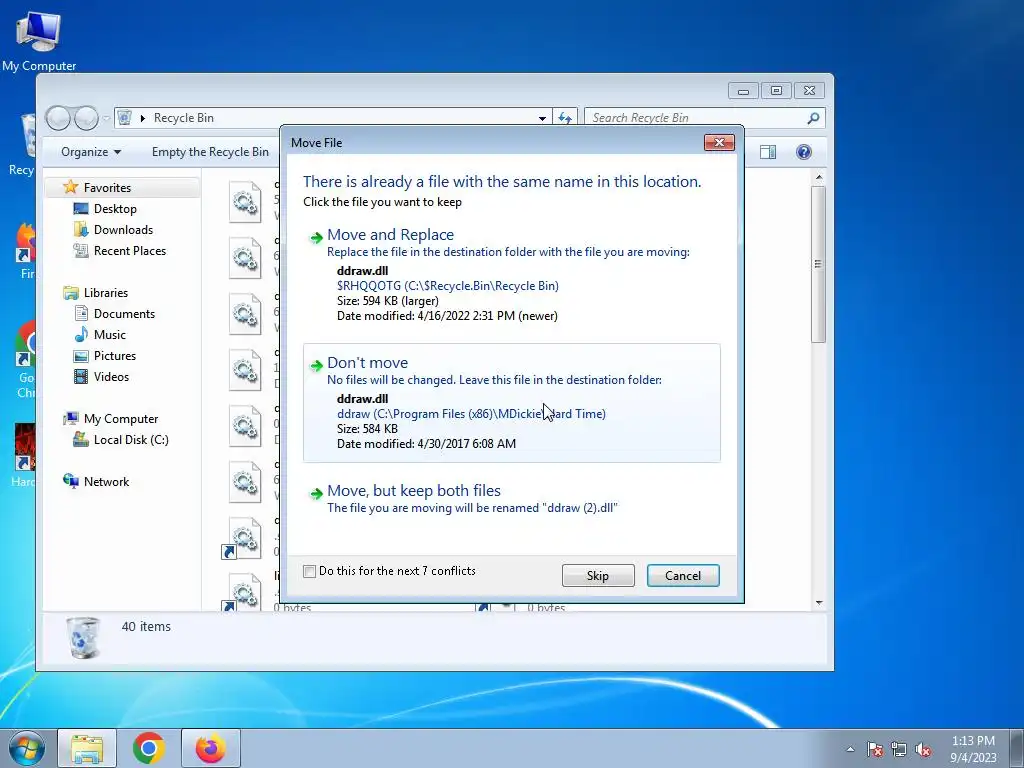Viewport: 1024px width, 768px height.
Task: Select Downloads in navigation pane
Action: (x=123, y=230)
